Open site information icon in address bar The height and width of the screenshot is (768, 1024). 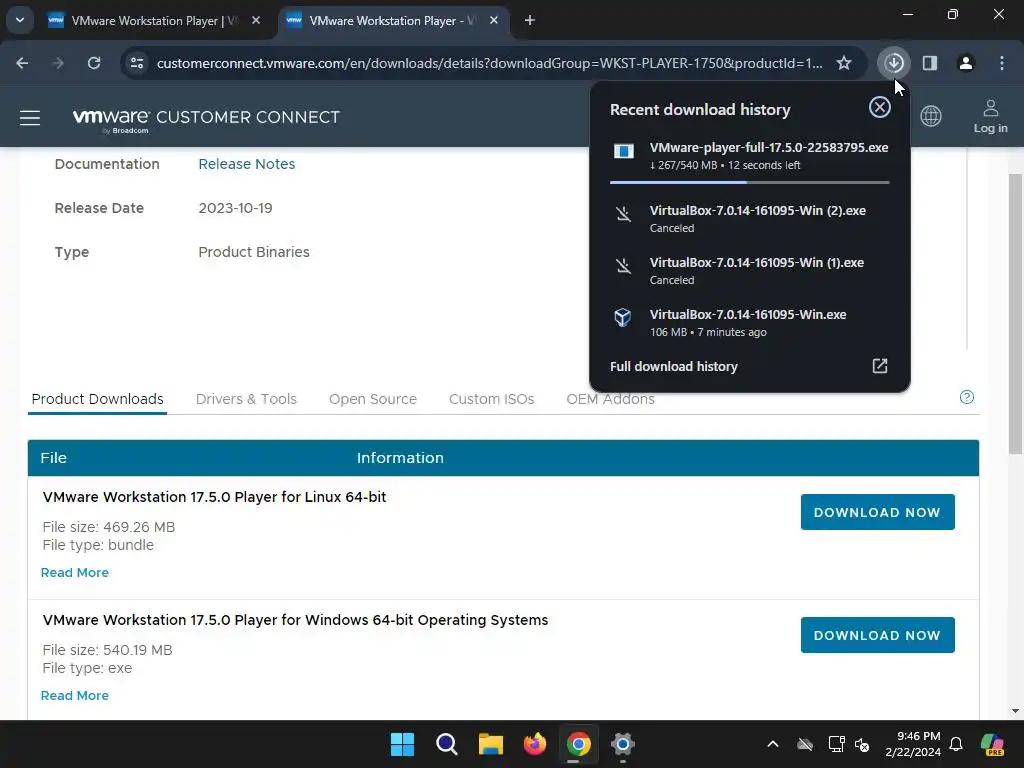(x=137, y=63)
